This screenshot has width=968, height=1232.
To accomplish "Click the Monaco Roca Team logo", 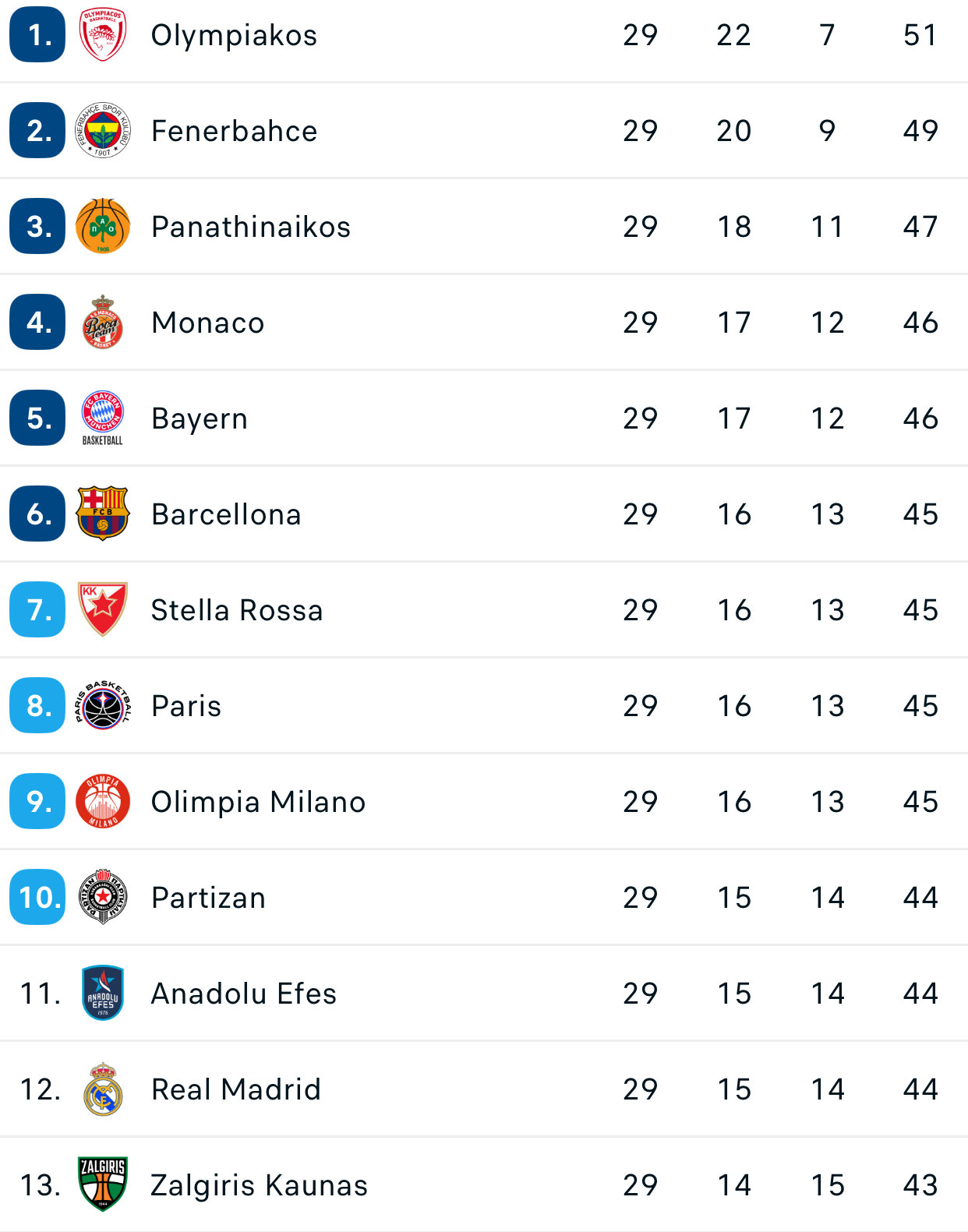I will [x=103, y=323].
